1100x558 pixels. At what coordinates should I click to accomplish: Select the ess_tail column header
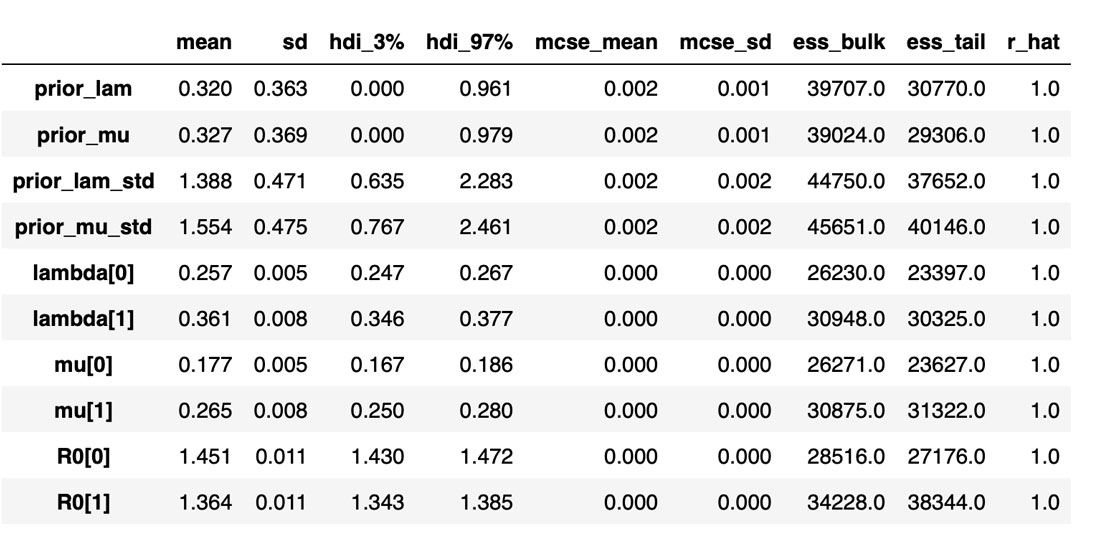pyautogui.click(x=946, y=42)
